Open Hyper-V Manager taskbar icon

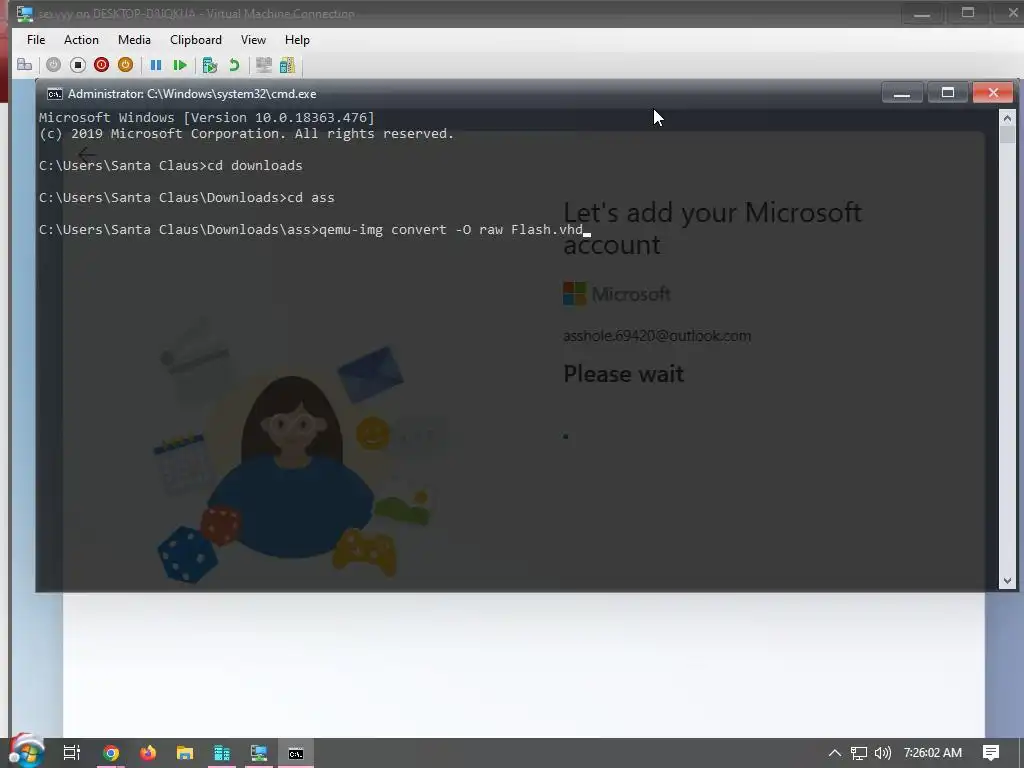(222, 753)
